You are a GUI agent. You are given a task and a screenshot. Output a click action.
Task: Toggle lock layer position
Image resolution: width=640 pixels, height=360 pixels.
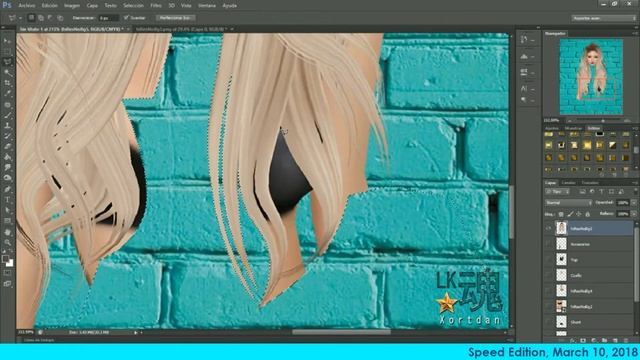[x=579, y=214]
